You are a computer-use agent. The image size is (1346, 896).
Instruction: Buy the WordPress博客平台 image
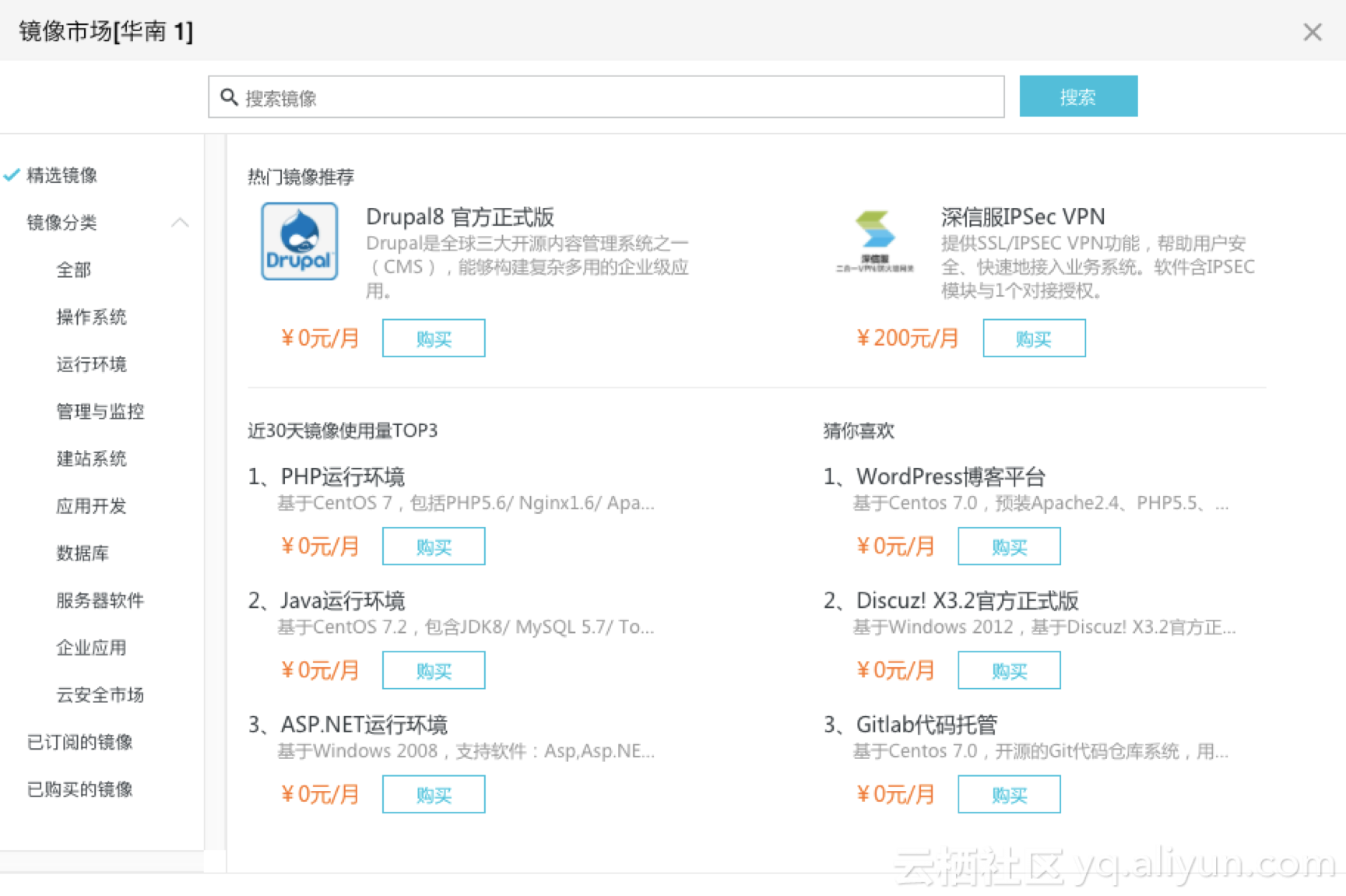1009,546
